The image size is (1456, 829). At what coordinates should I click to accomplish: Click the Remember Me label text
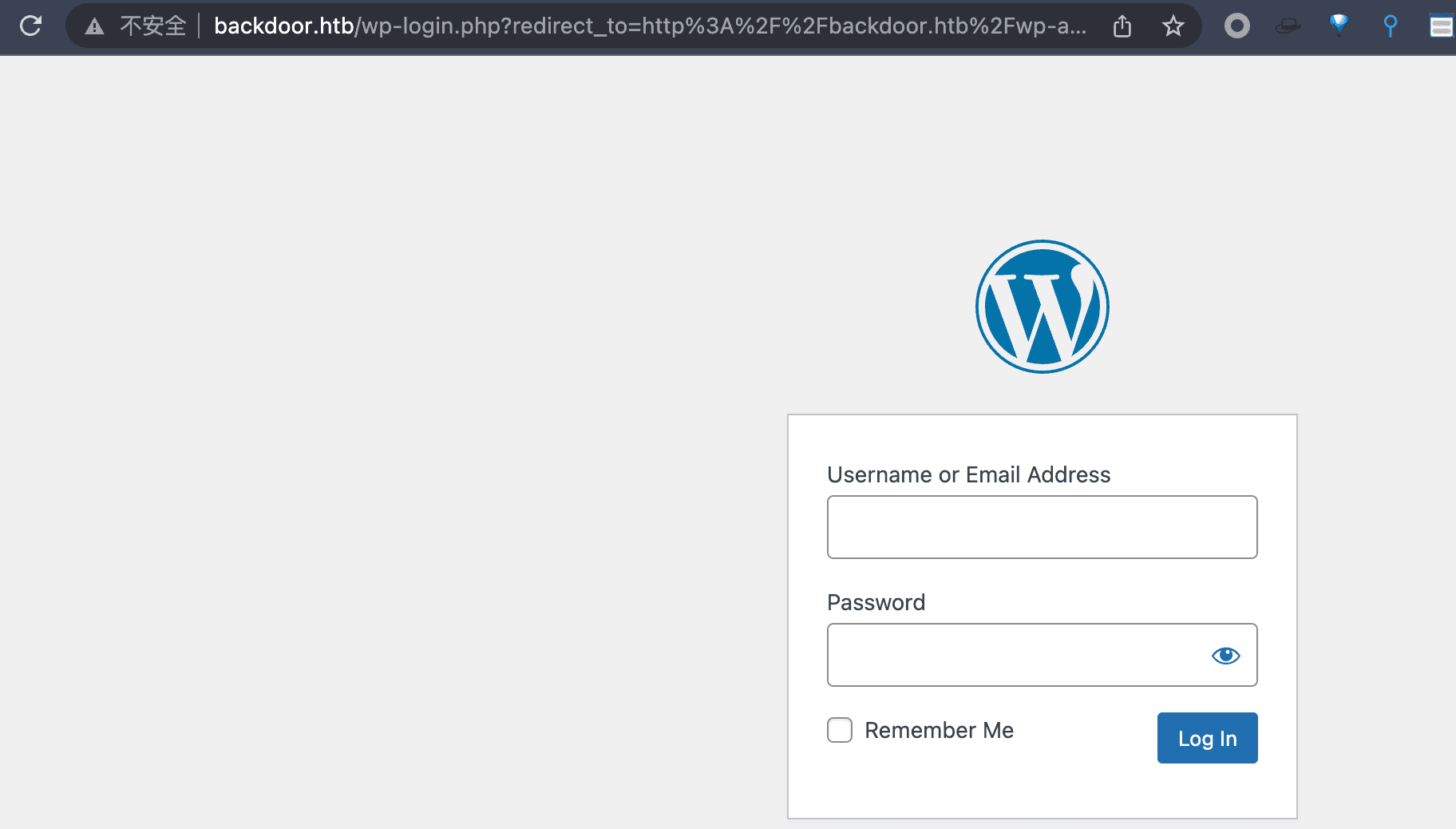(x=939, y=730)
